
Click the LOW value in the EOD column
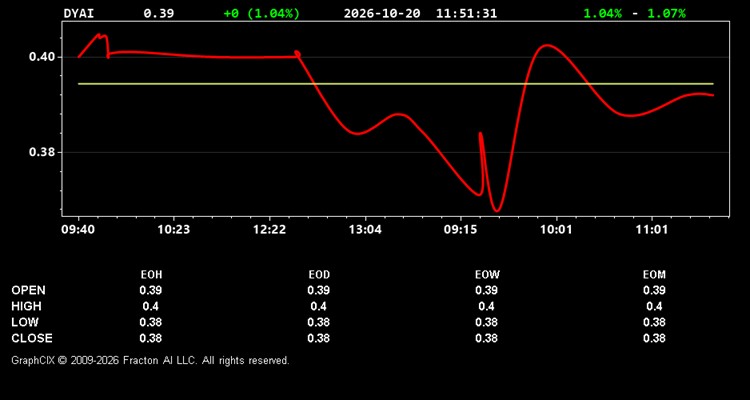(x=319, y=322)
